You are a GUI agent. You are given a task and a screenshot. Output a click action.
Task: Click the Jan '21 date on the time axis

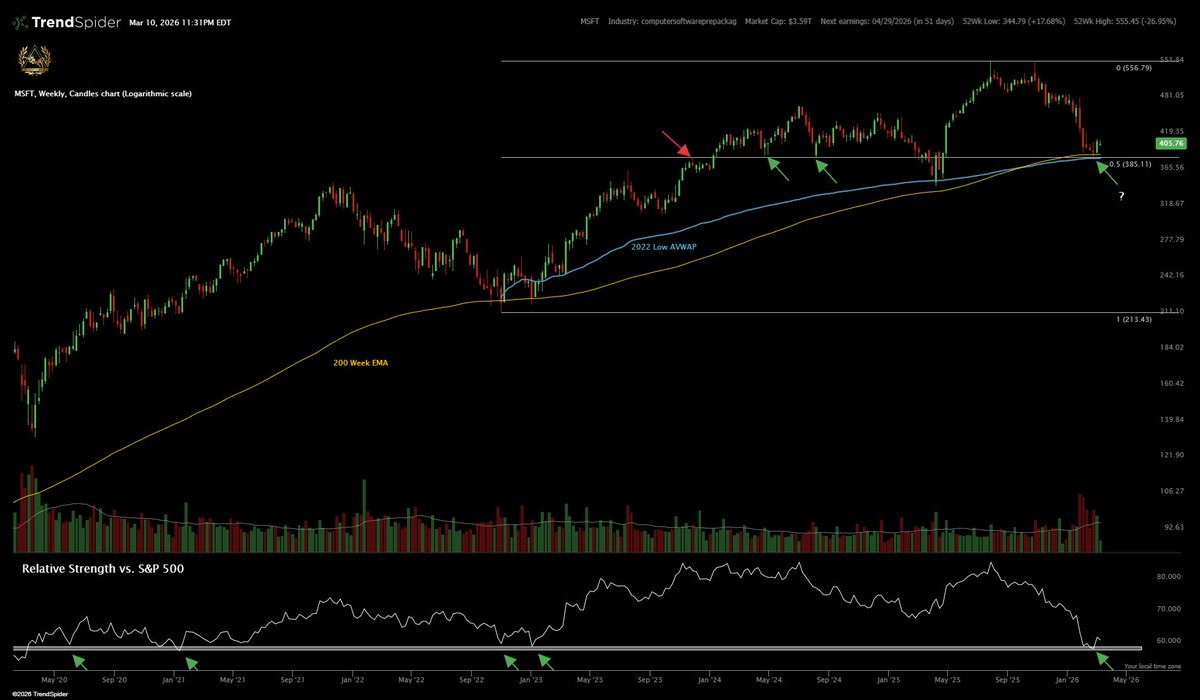(173, 679)
